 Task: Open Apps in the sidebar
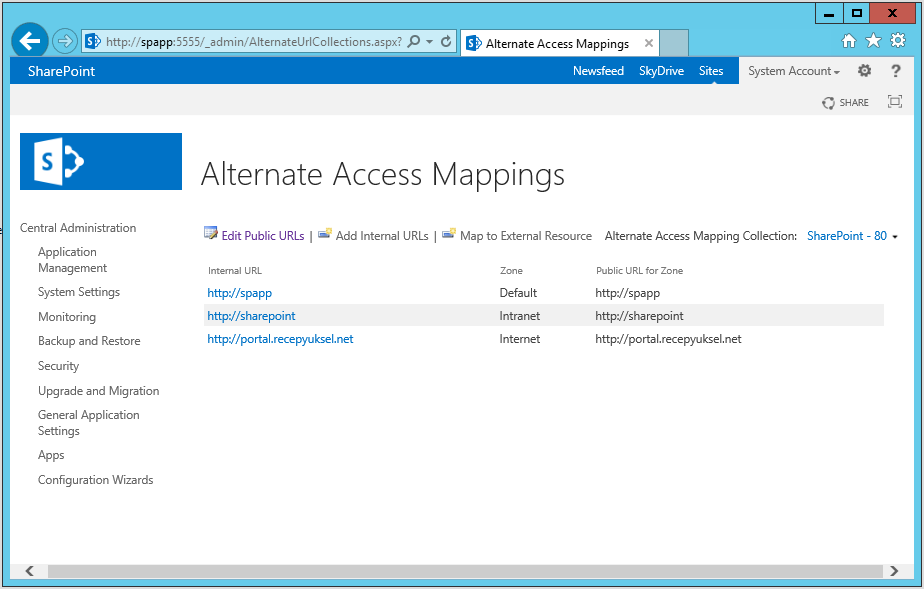click(51, 455)
